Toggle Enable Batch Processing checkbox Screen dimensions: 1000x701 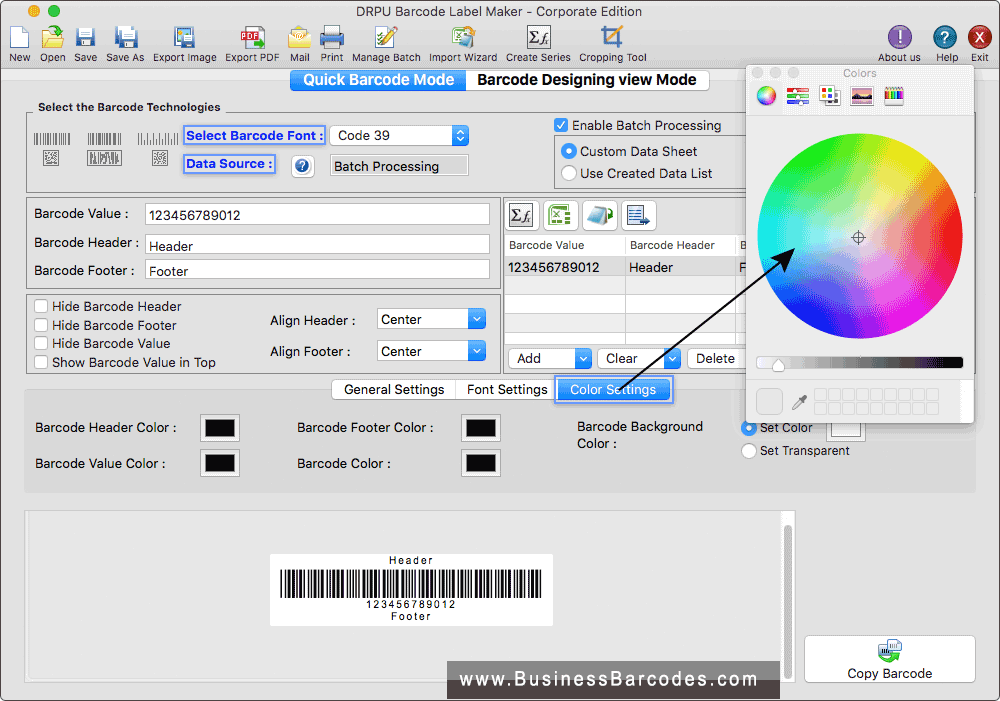(x=561, y=125)
